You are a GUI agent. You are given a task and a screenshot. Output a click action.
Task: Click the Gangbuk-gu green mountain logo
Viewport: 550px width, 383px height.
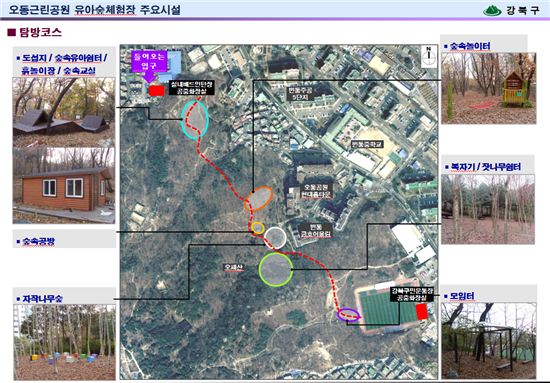click(x=492, y=11)
